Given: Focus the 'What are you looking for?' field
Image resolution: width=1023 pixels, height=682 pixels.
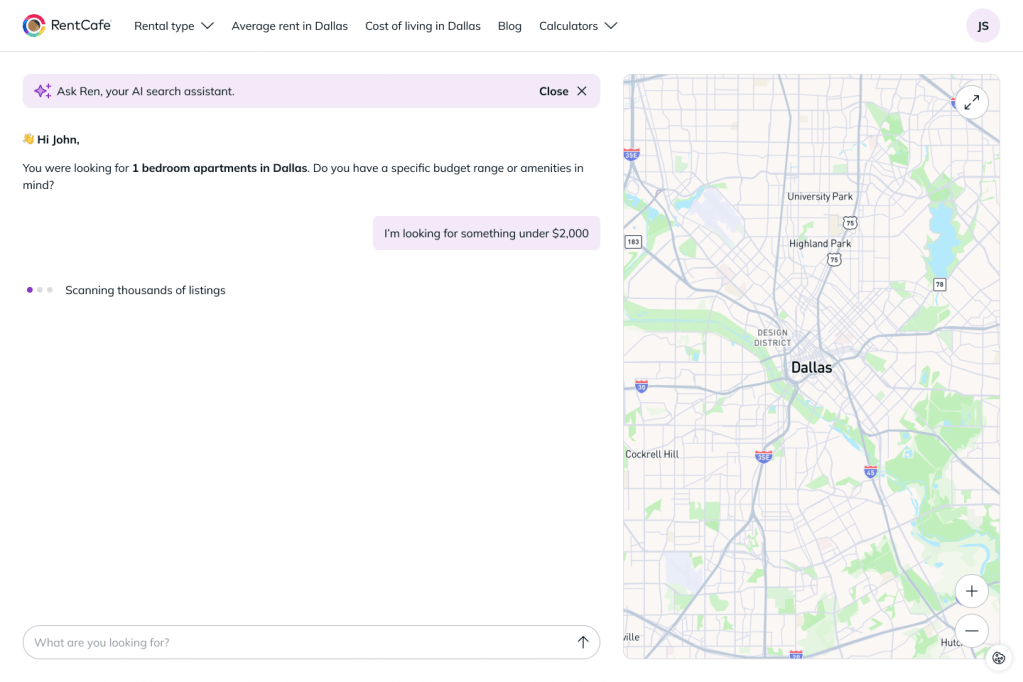Looking at the screenshot, I should 311,642.
